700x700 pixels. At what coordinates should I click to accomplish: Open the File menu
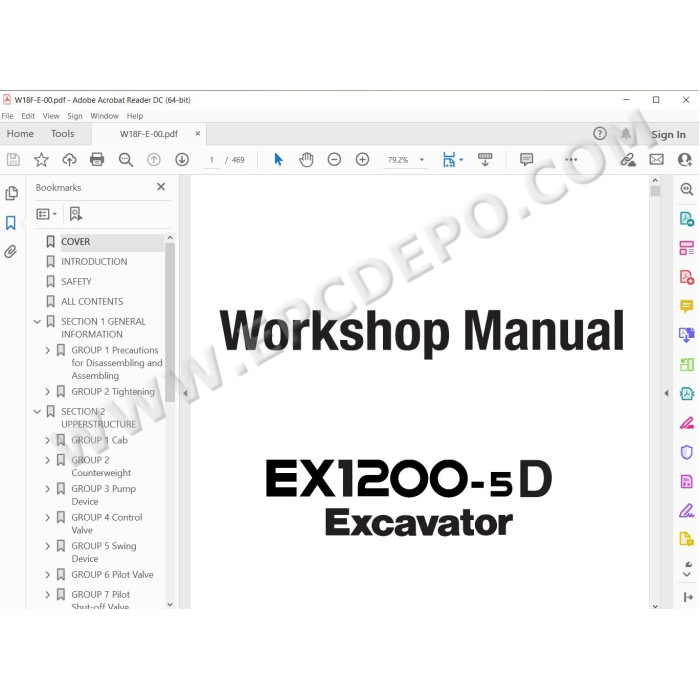[8, 116]
